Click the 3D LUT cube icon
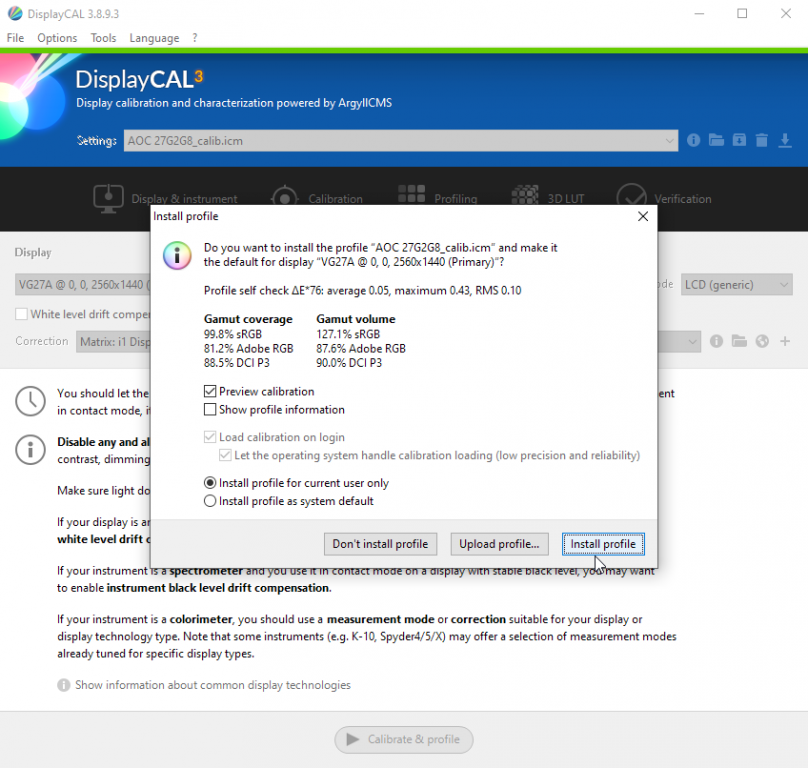The height and width of the screenshot is (768, 808). click(x=525, y=195)
